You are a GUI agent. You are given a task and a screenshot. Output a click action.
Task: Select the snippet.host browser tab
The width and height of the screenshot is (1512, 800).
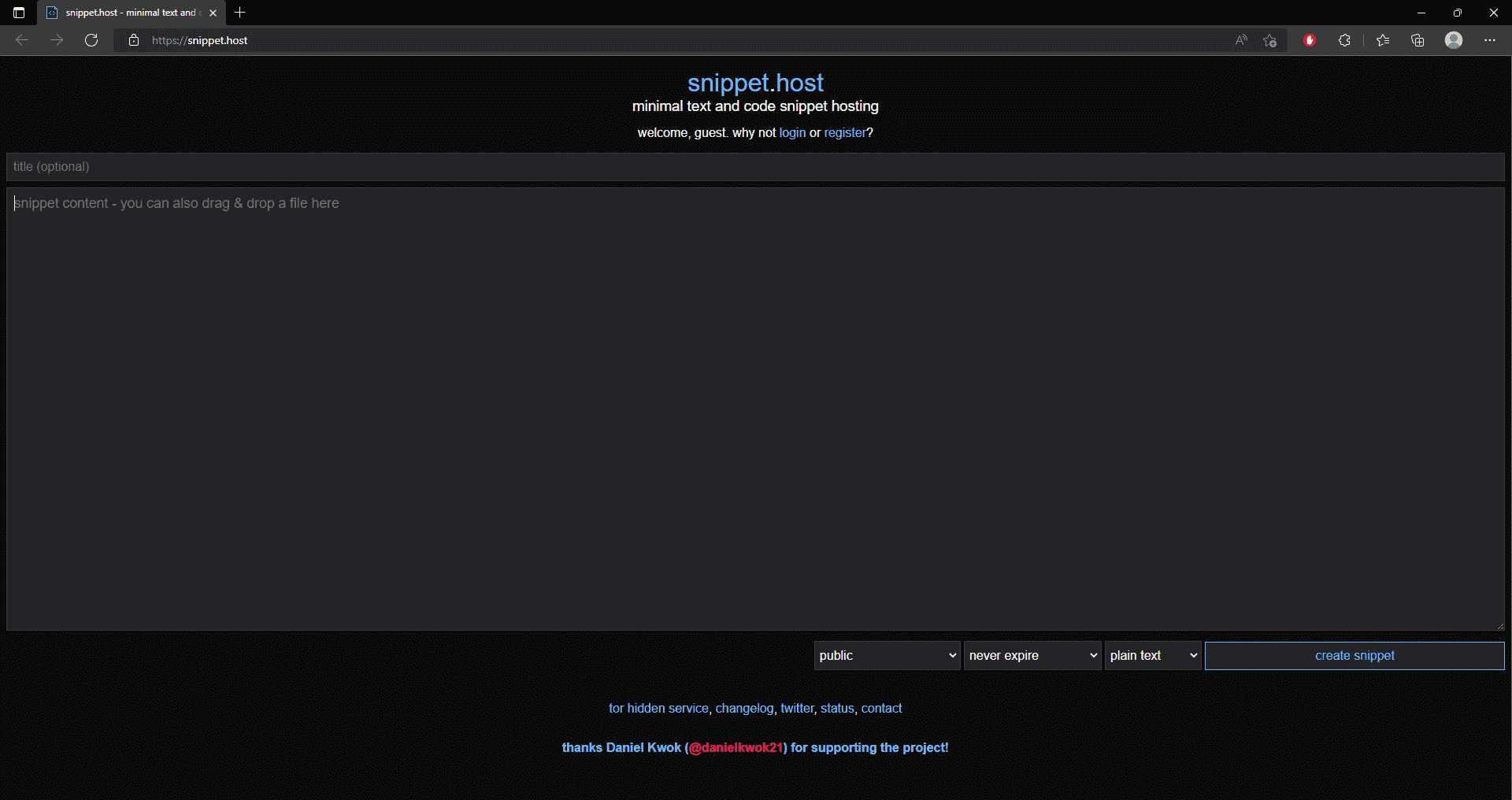131,13
